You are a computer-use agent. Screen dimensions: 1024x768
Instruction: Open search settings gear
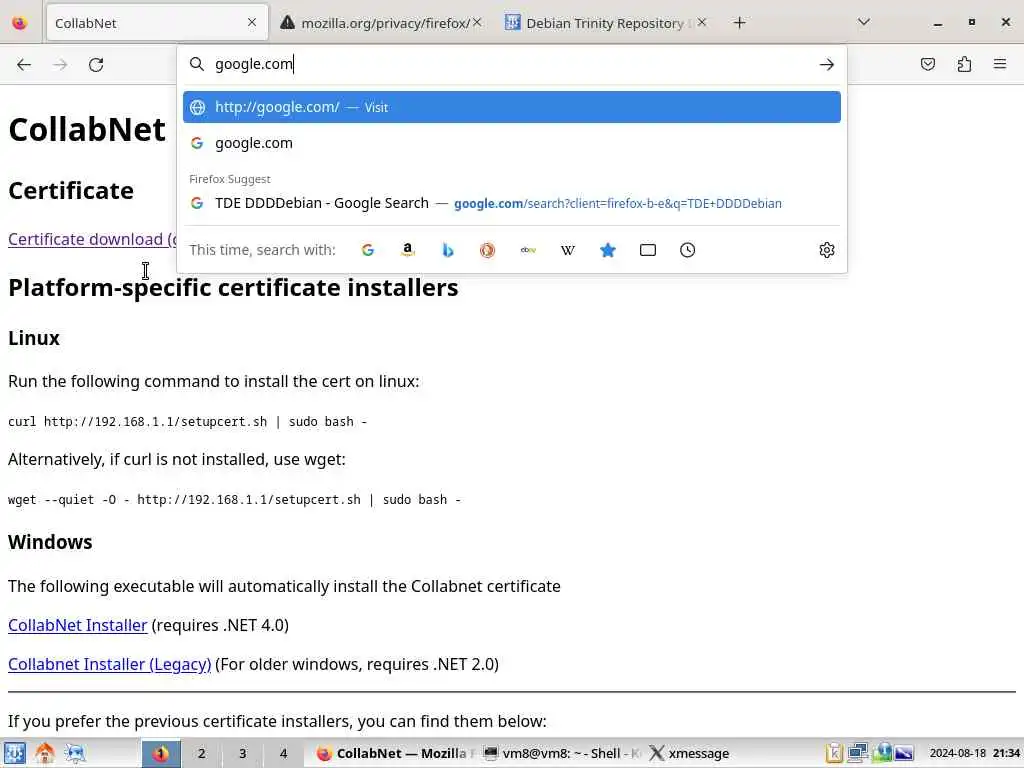827,250
